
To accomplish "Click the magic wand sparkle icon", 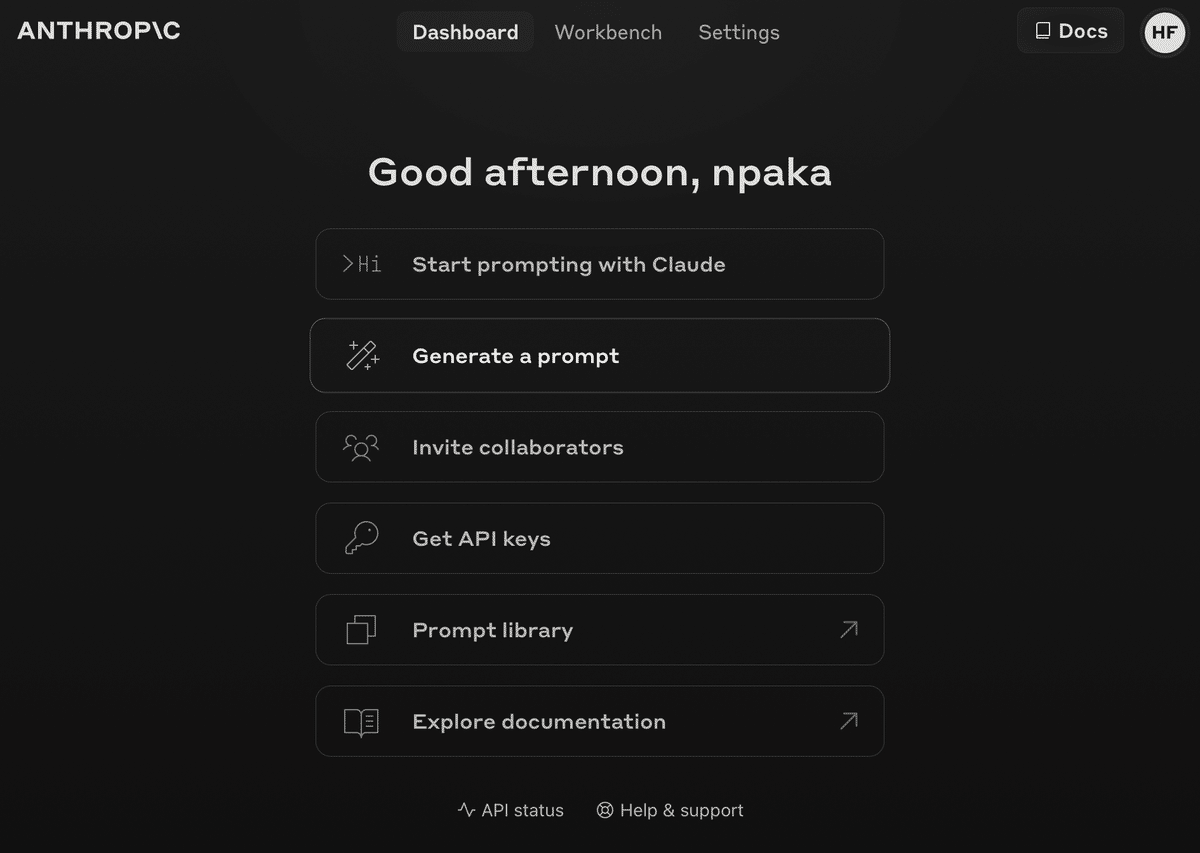I will tap(362, 356).
